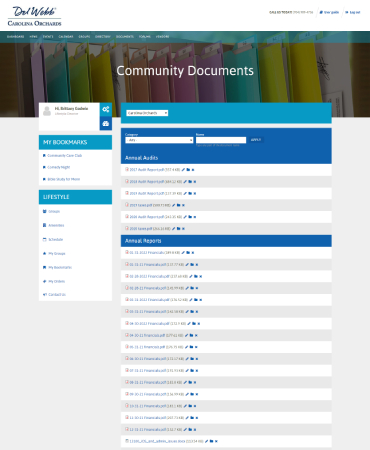Open Documents in the top navigation bar
This screenshot has height=450, width=370.
[125, 36]
